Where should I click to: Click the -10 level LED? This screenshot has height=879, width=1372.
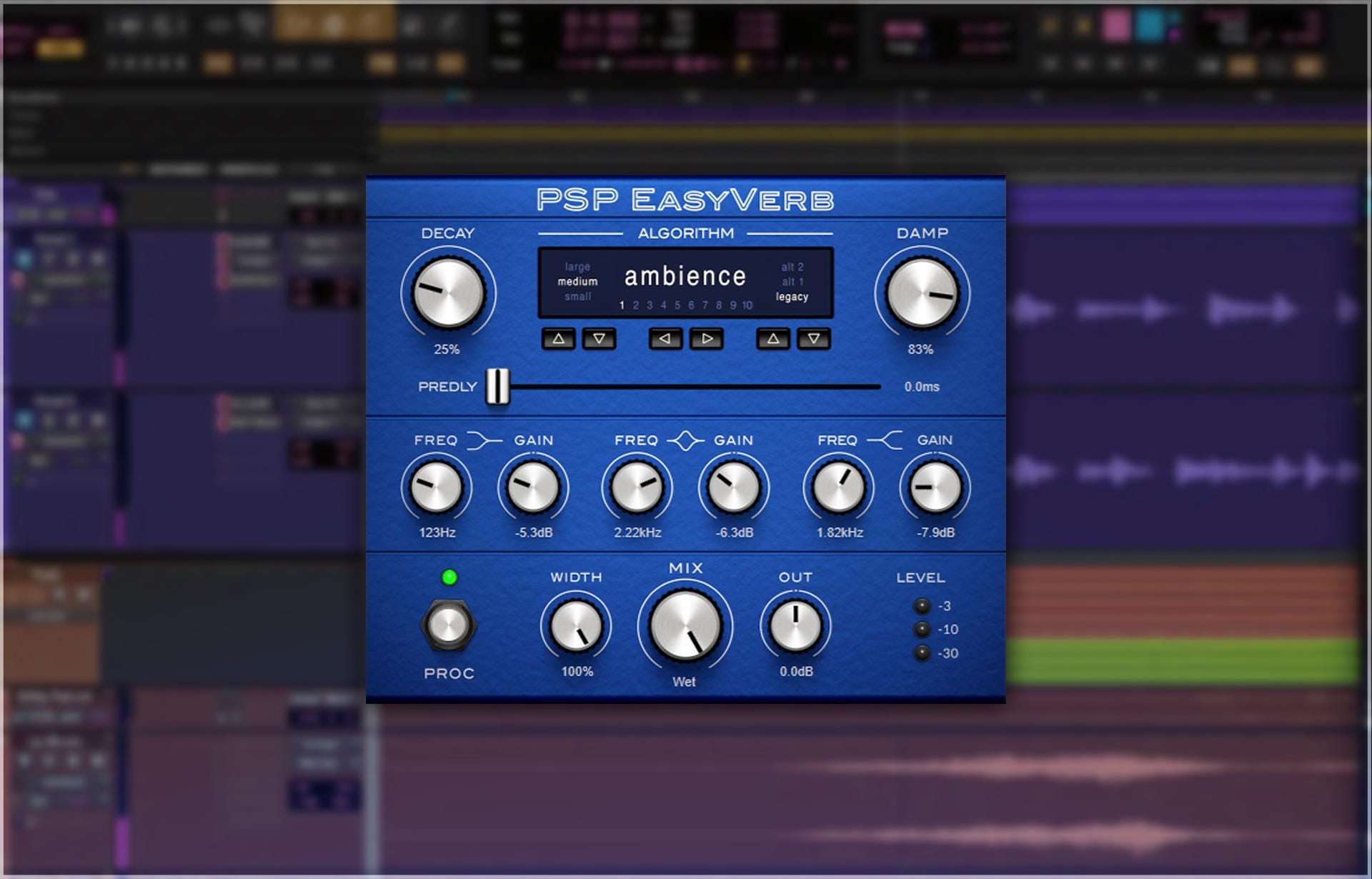[x=923, y=630]
